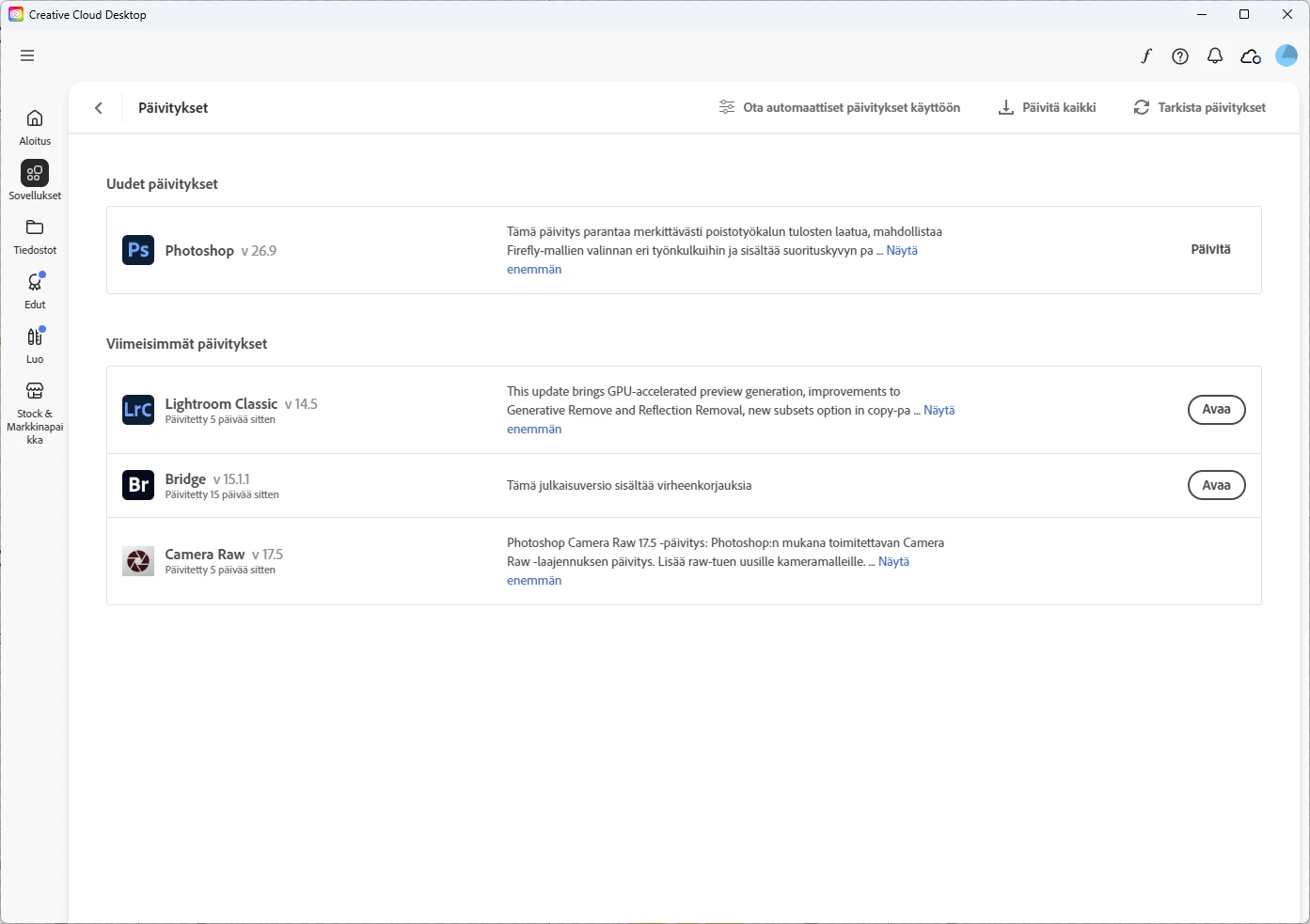Expand Näytä enemmän in Lightroom Classic description
This screenshot has width=1310, height=924.
939,410
